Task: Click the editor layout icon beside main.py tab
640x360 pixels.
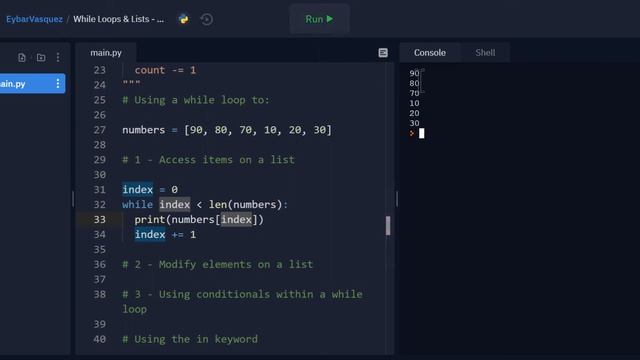Action: [x=383, y=53]
